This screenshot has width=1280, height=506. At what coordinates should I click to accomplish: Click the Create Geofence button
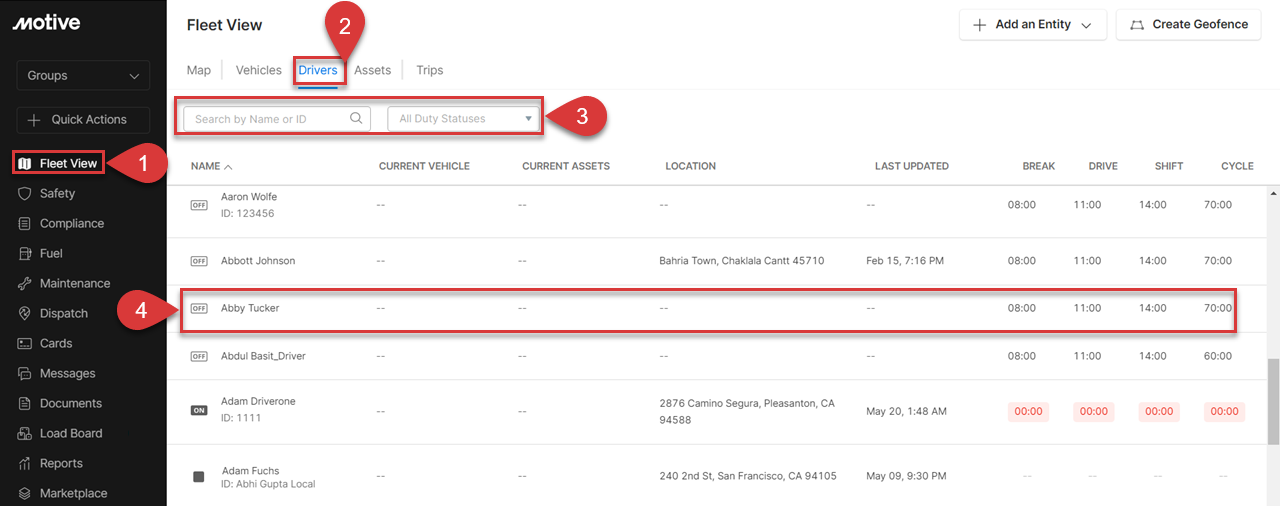tap(1188, 24)
